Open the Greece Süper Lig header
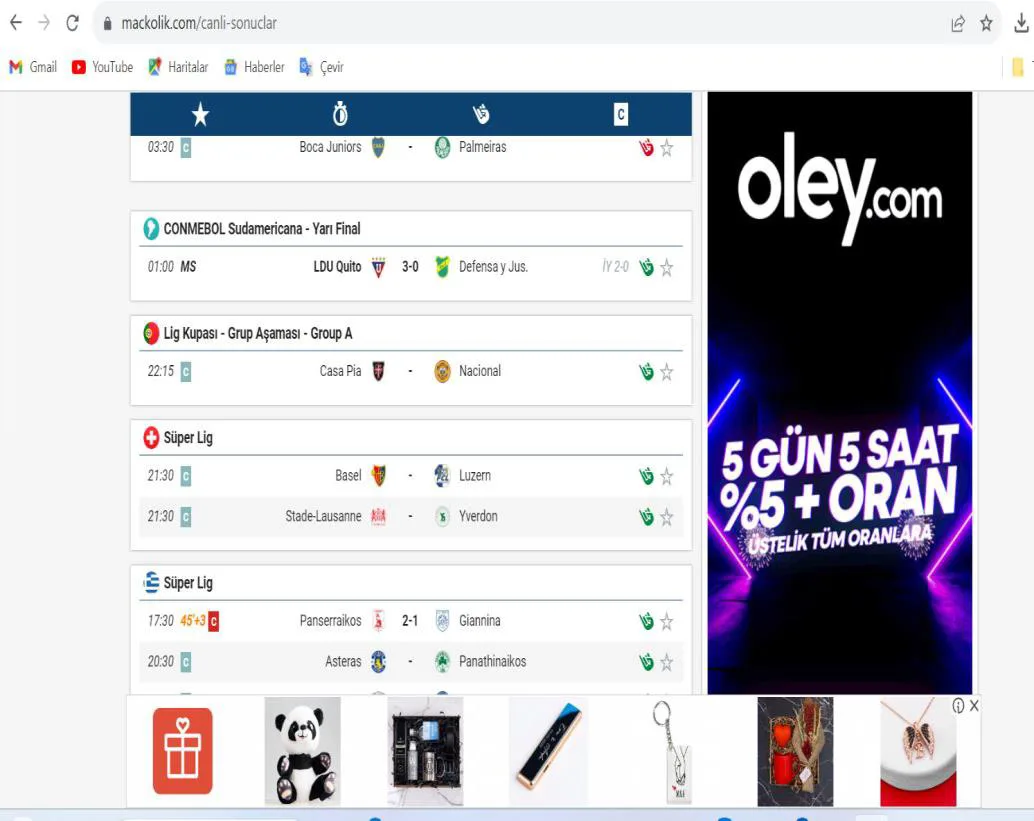 click(188, 583)
